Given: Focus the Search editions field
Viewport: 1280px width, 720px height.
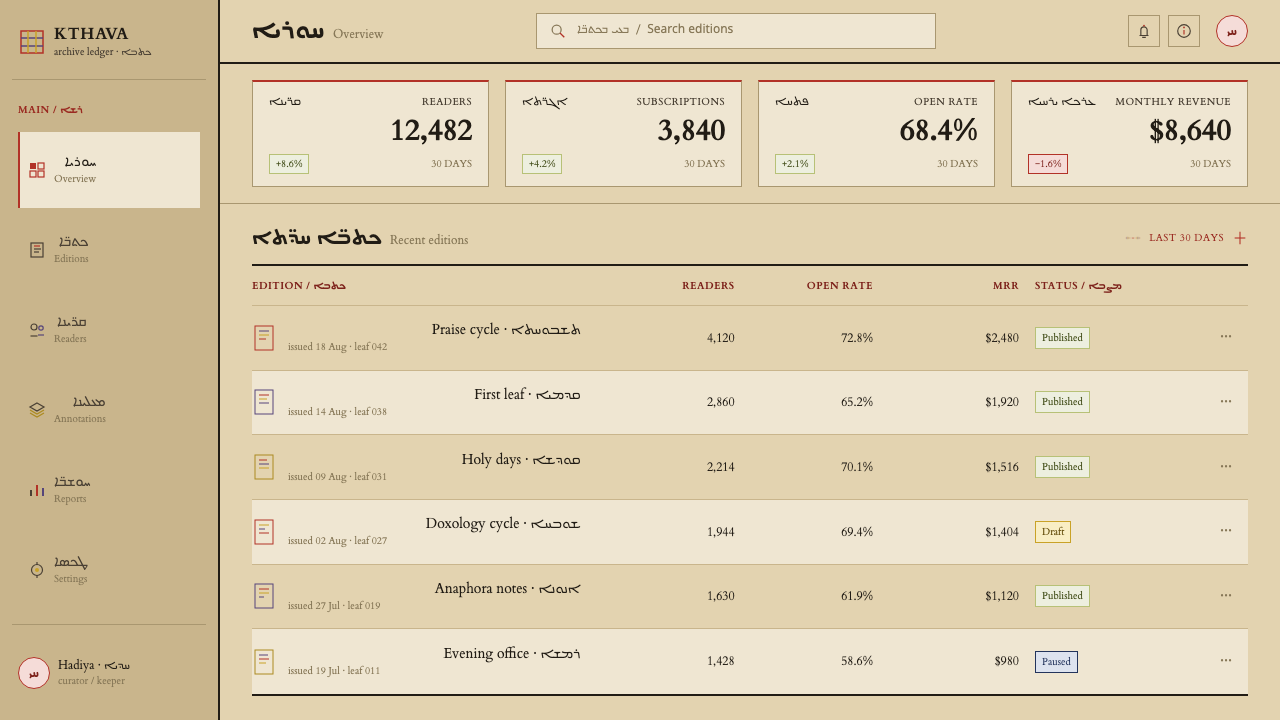Looking at the screenshot, I should click(736, 31).
